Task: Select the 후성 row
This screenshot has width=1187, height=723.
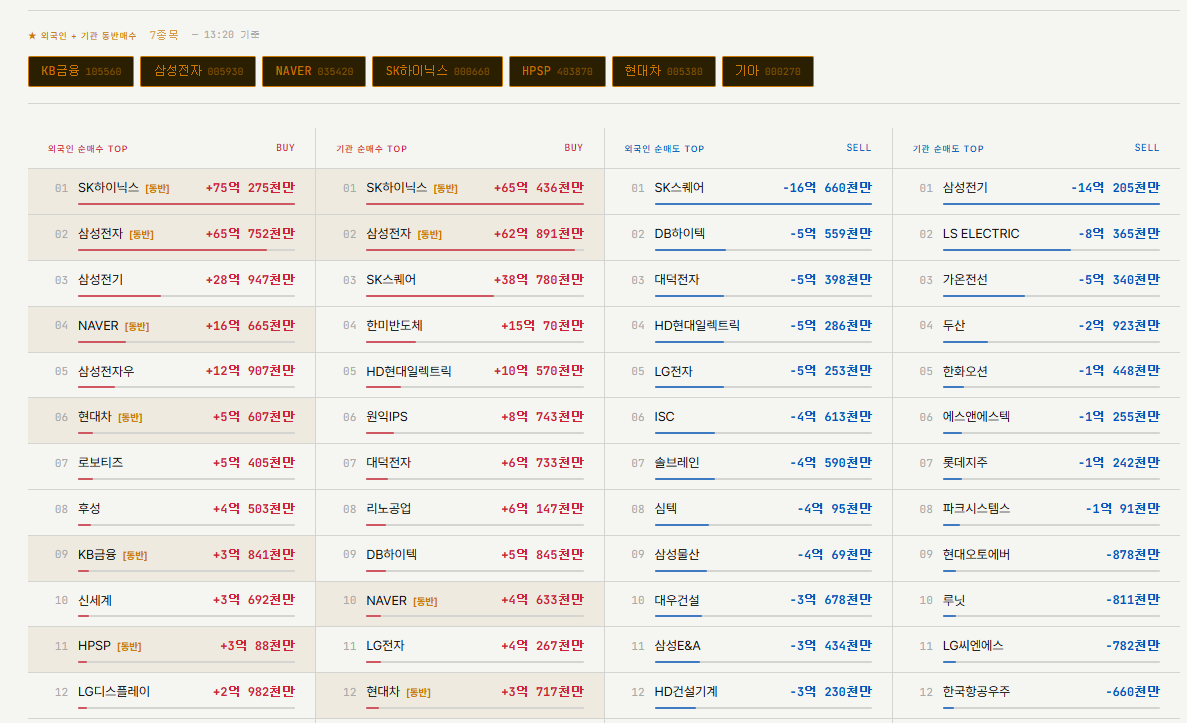Action: 172,513
